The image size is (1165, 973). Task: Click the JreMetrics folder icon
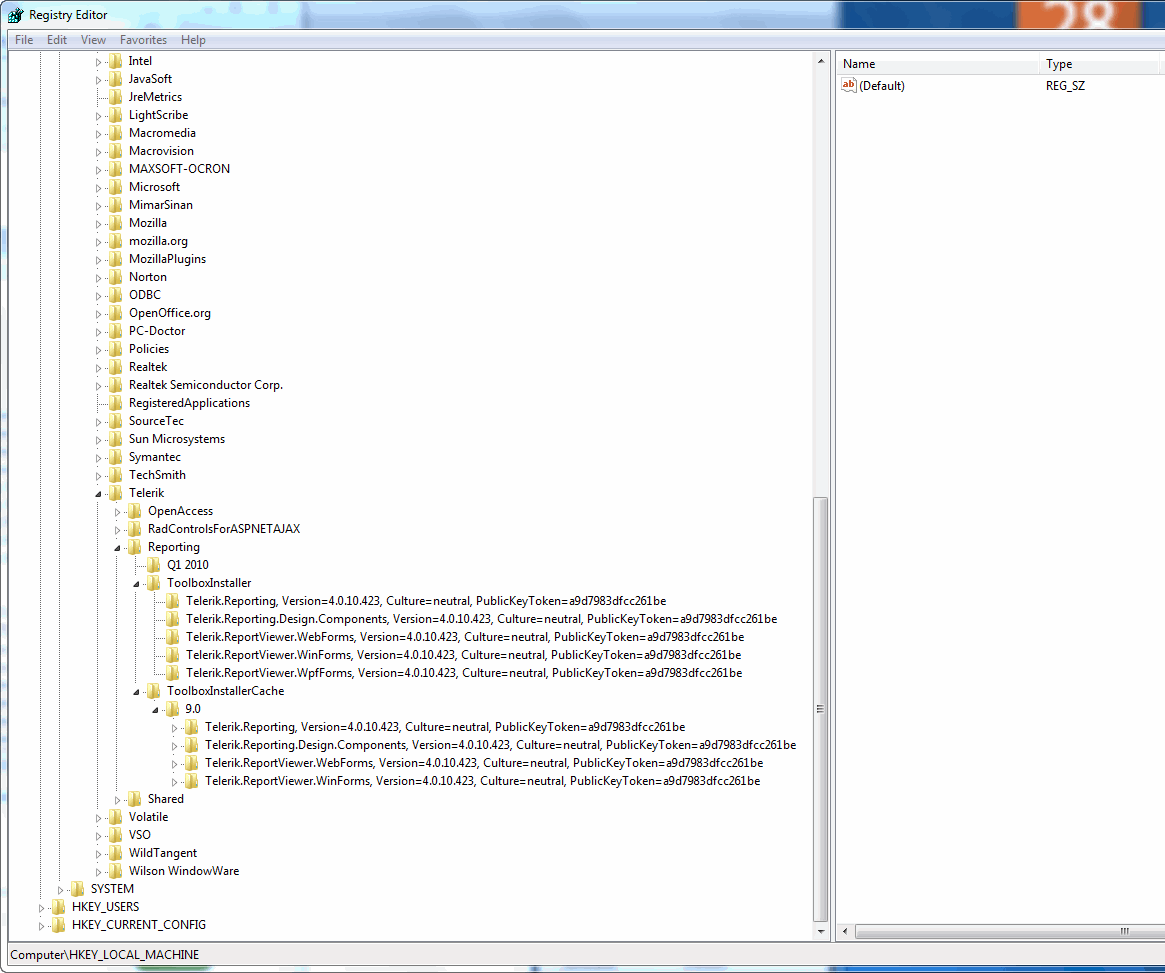(x=116, y=97)
